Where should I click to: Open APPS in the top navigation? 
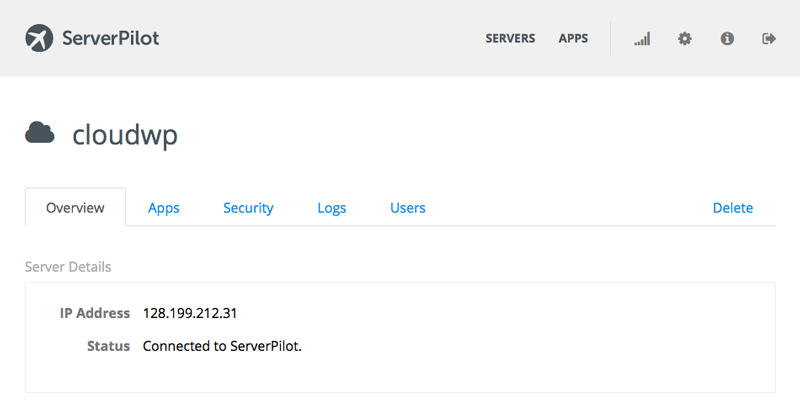(573, 39)
